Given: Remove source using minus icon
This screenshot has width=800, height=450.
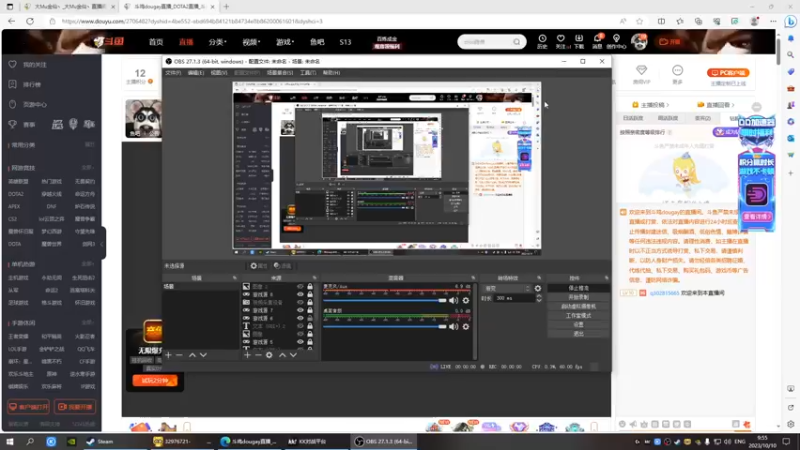Looking at the screenshot, I should tap(258, 355).
